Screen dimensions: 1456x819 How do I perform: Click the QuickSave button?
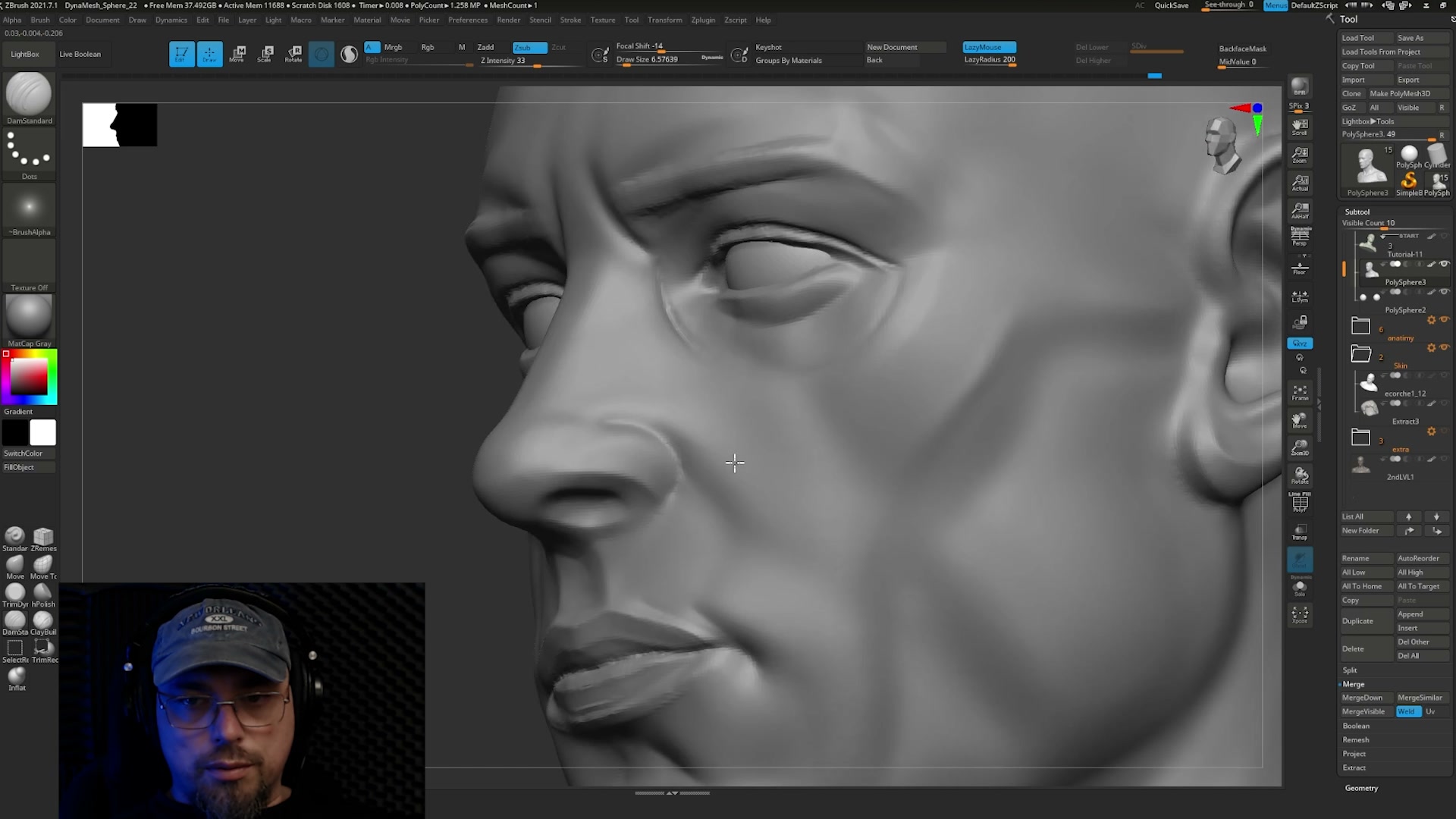pyautogui.click(x=1172, y=5)
